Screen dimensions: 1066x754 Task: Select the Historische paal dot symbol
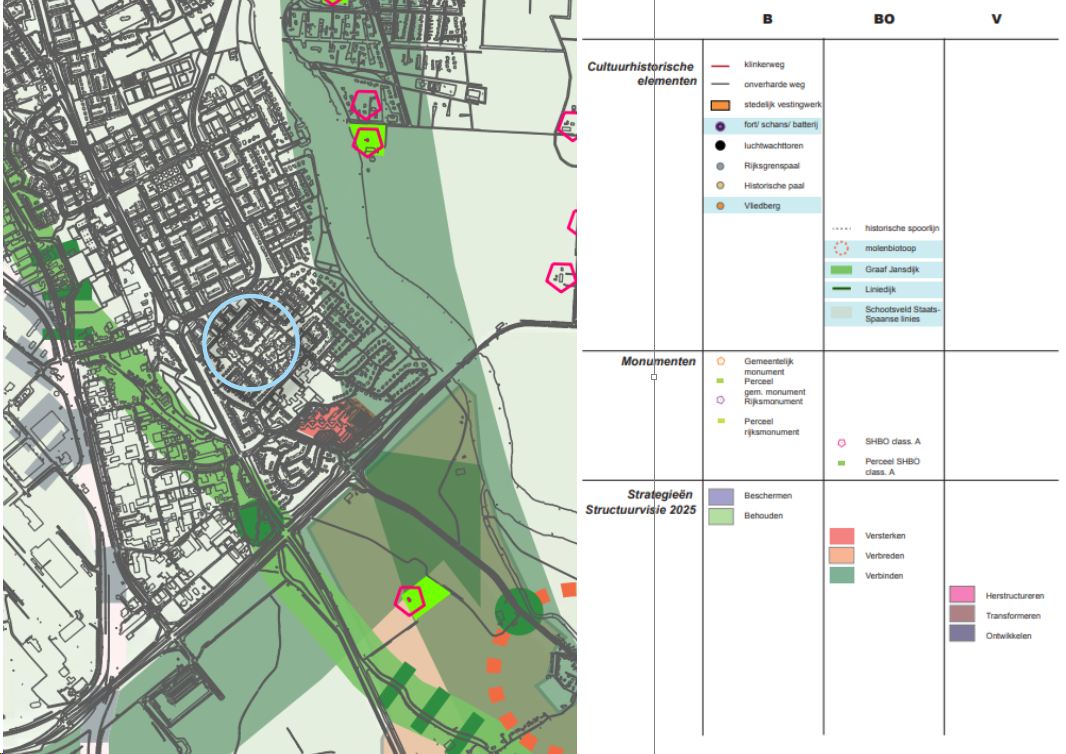click(720, 186)
